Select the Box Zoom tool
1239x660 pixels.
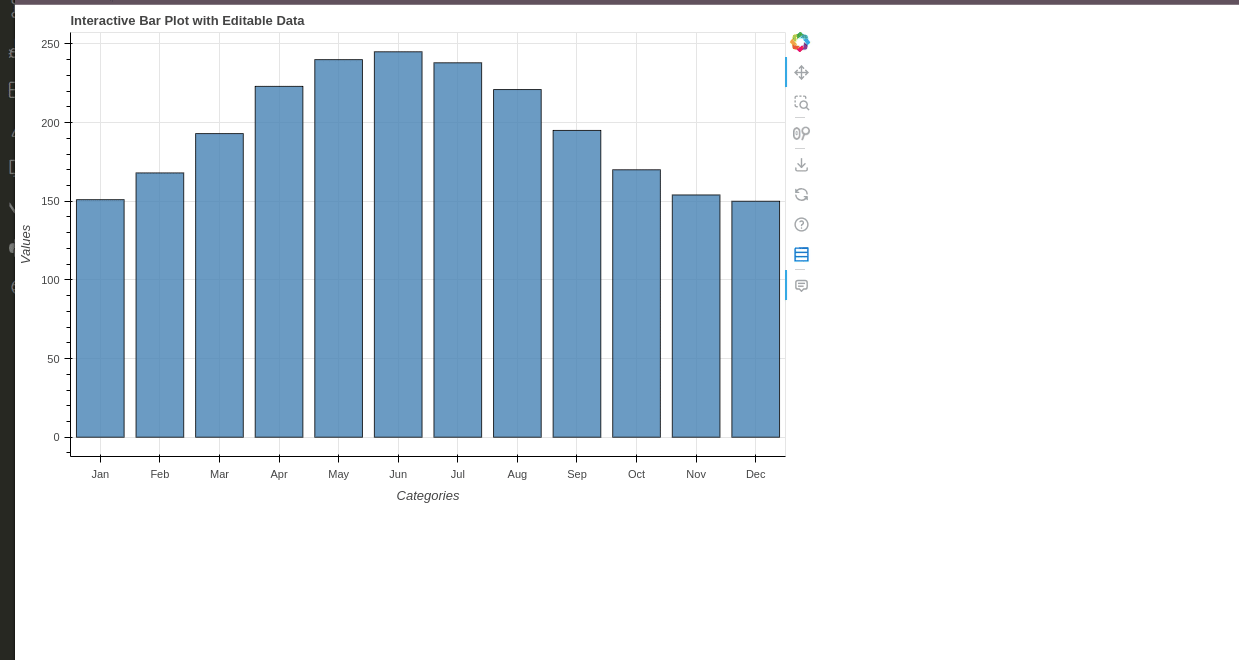click(x=801, y=103)
